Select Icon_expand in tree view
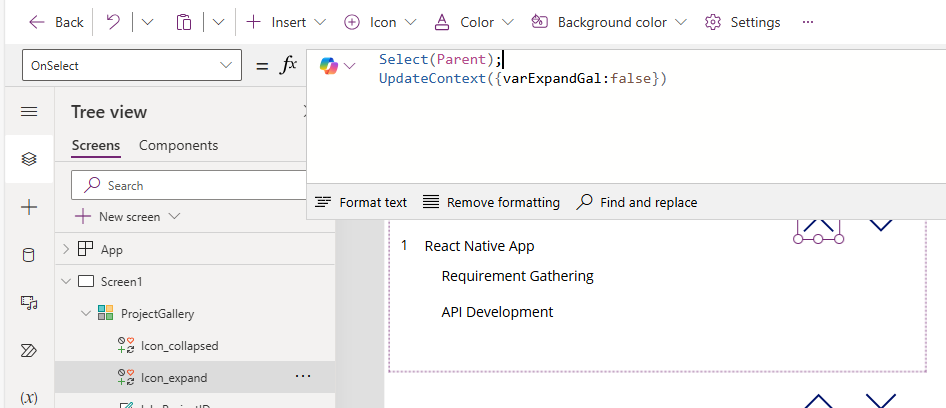Image resolution: width=946 pixels, height=408 pixels. tap(174, 378)
